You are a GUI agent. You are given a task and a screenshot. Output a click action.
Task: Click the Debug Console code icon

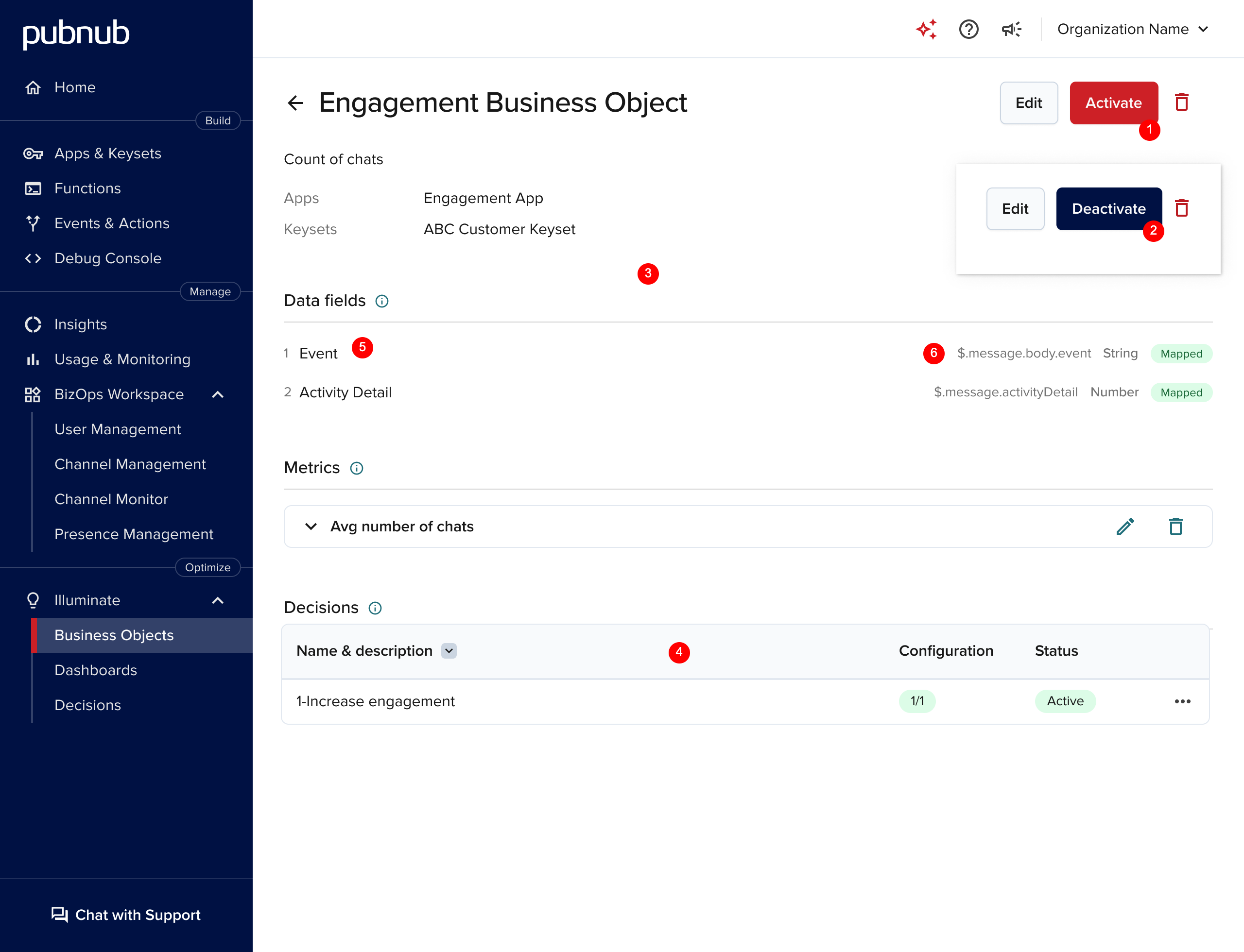(x=33, y=258)
